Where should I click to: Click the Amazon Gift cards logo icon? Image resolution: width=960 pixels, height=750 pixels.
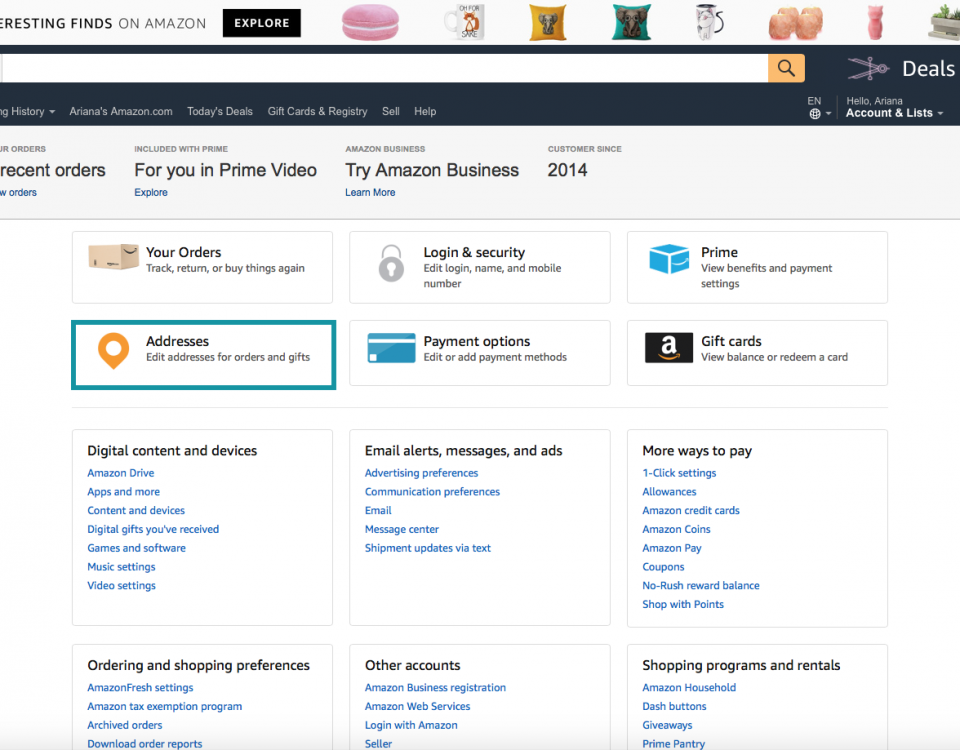click(x=669, y=348)
